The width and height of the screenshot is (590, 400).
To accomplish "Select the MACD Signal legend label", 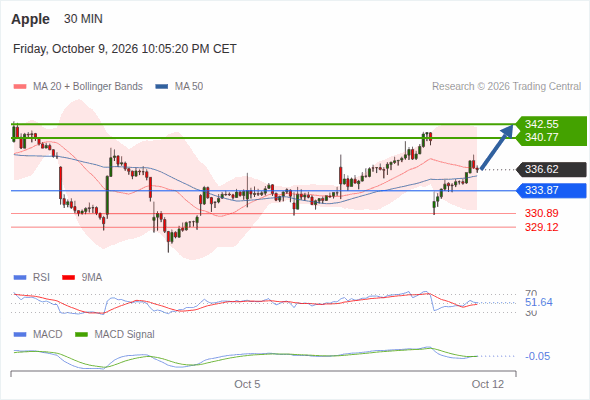I will pos(124,335).
